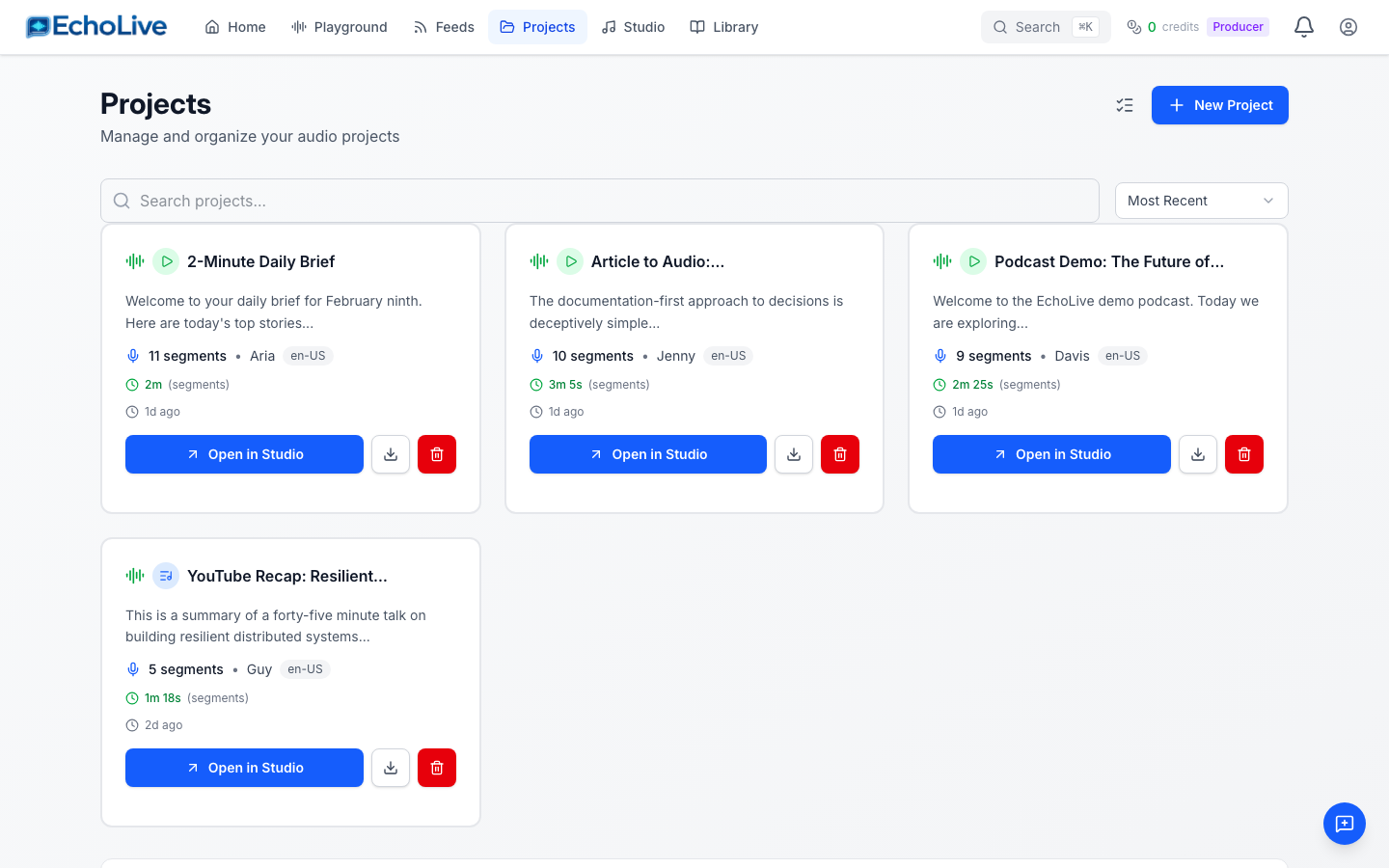Create a New Project
Image resolution: width=1389 pixels, height=868 pixels.
pyautogui.click(x=1219, y=105)
